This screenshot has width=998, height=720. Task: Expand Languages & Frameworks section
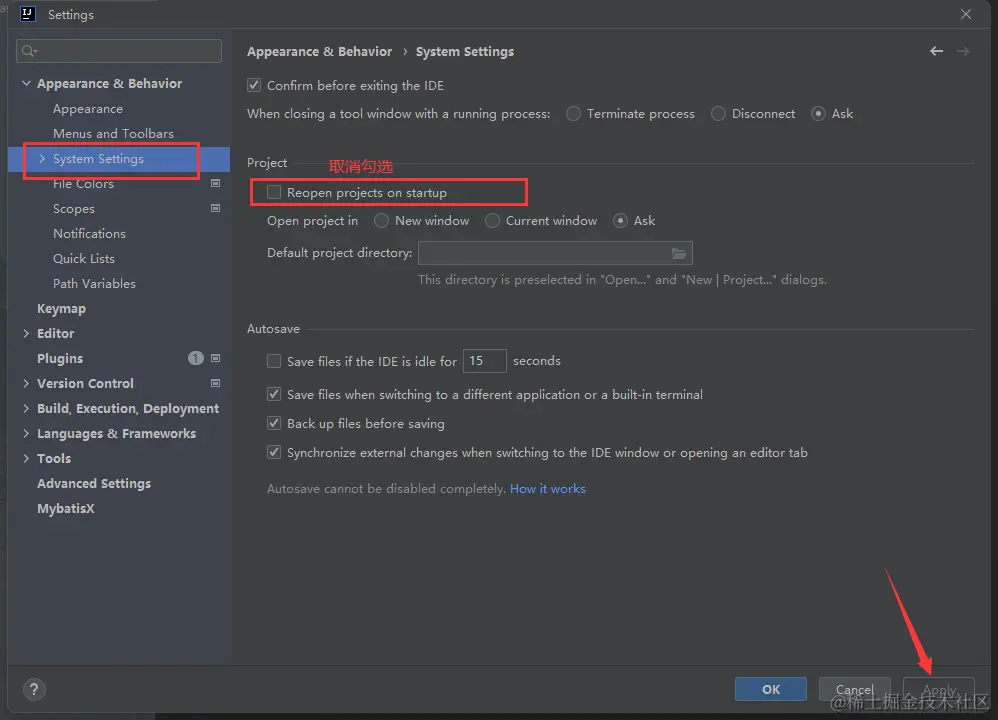[26, 434]
